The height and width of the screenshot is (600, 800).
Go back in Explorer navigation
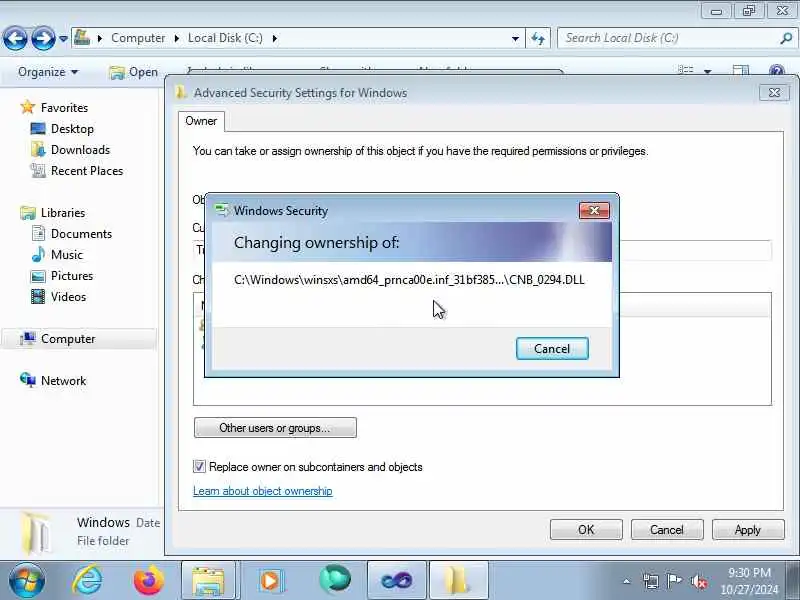tap(15, 38)
